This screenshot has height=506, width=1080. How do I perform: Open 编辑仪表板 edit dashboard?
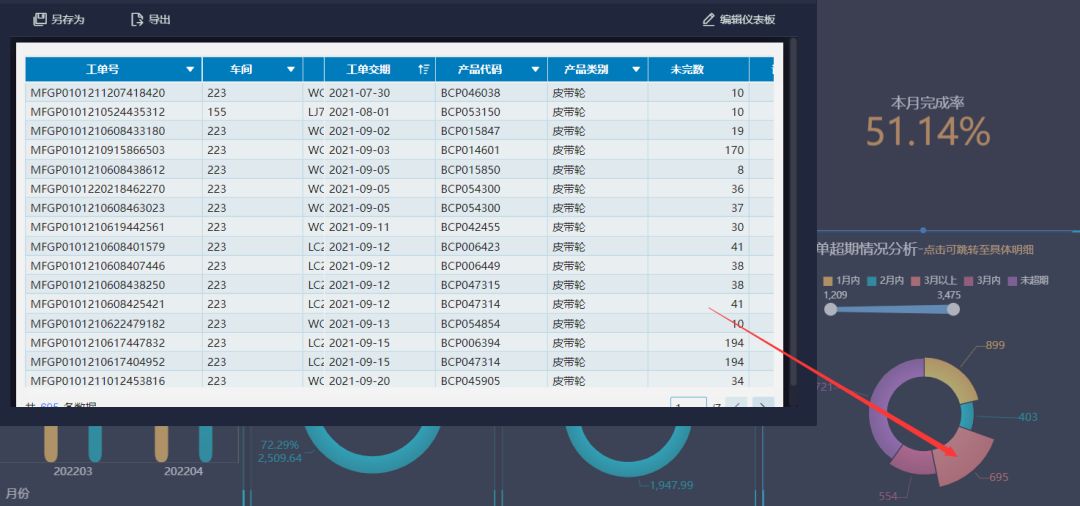coord(739,19)
